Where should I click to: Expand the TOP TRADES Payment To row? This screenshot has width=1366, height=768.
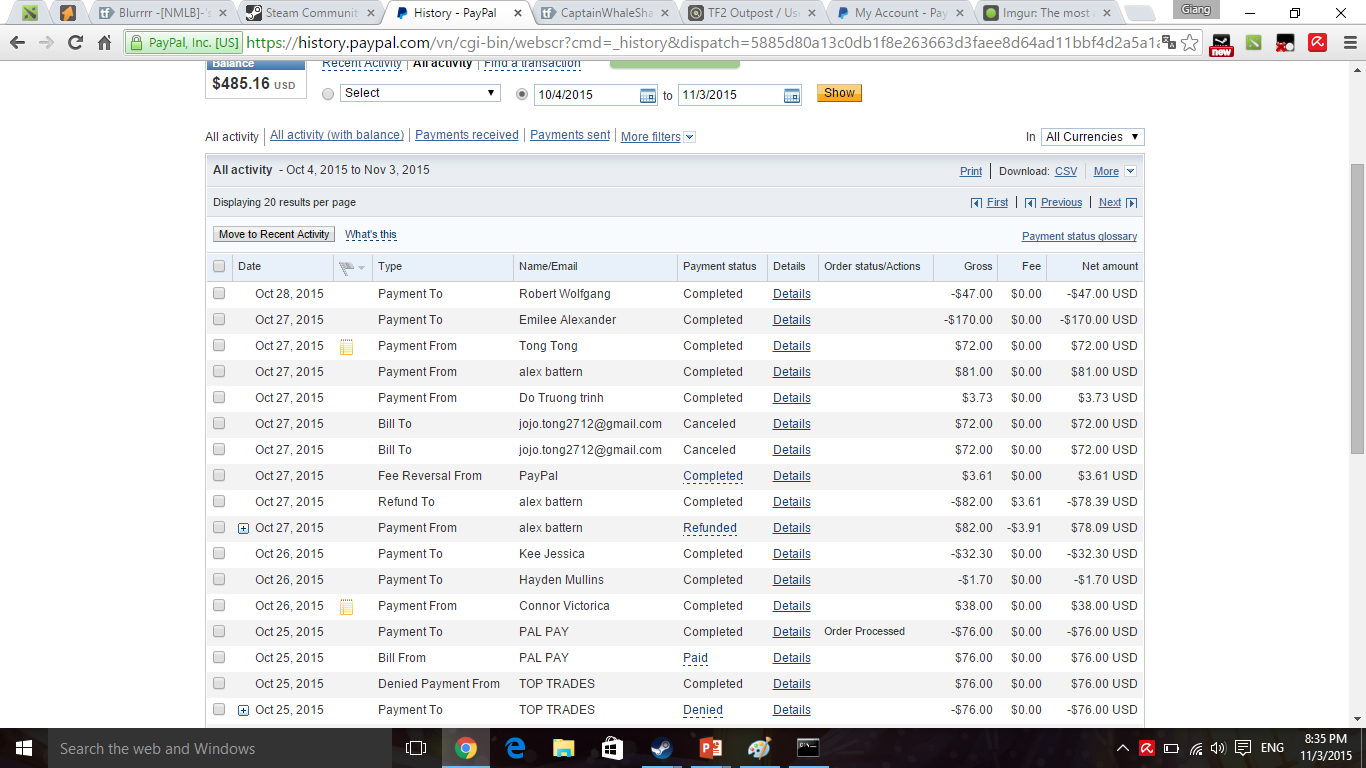coord(243,711)
